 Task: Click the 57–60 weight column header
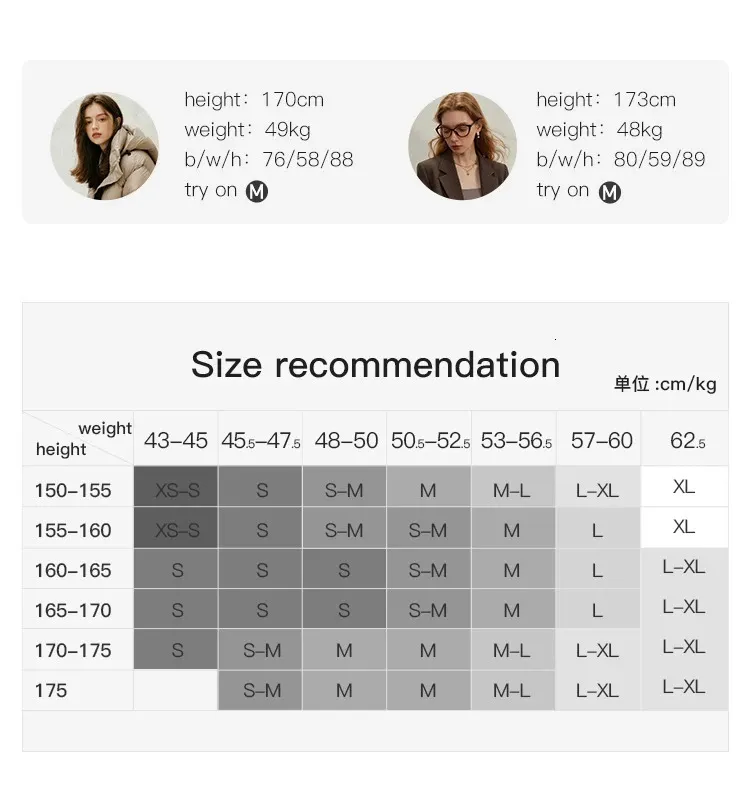(x=601, y=440)
